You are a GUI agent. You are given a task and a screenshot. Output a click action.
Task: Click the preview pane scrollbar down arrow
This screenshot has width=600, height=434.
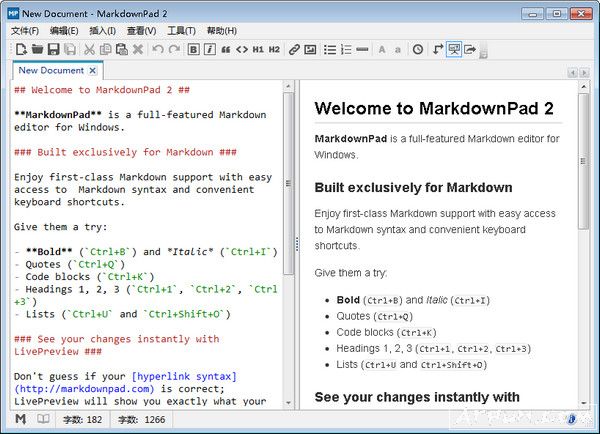[x=584, y=403]
